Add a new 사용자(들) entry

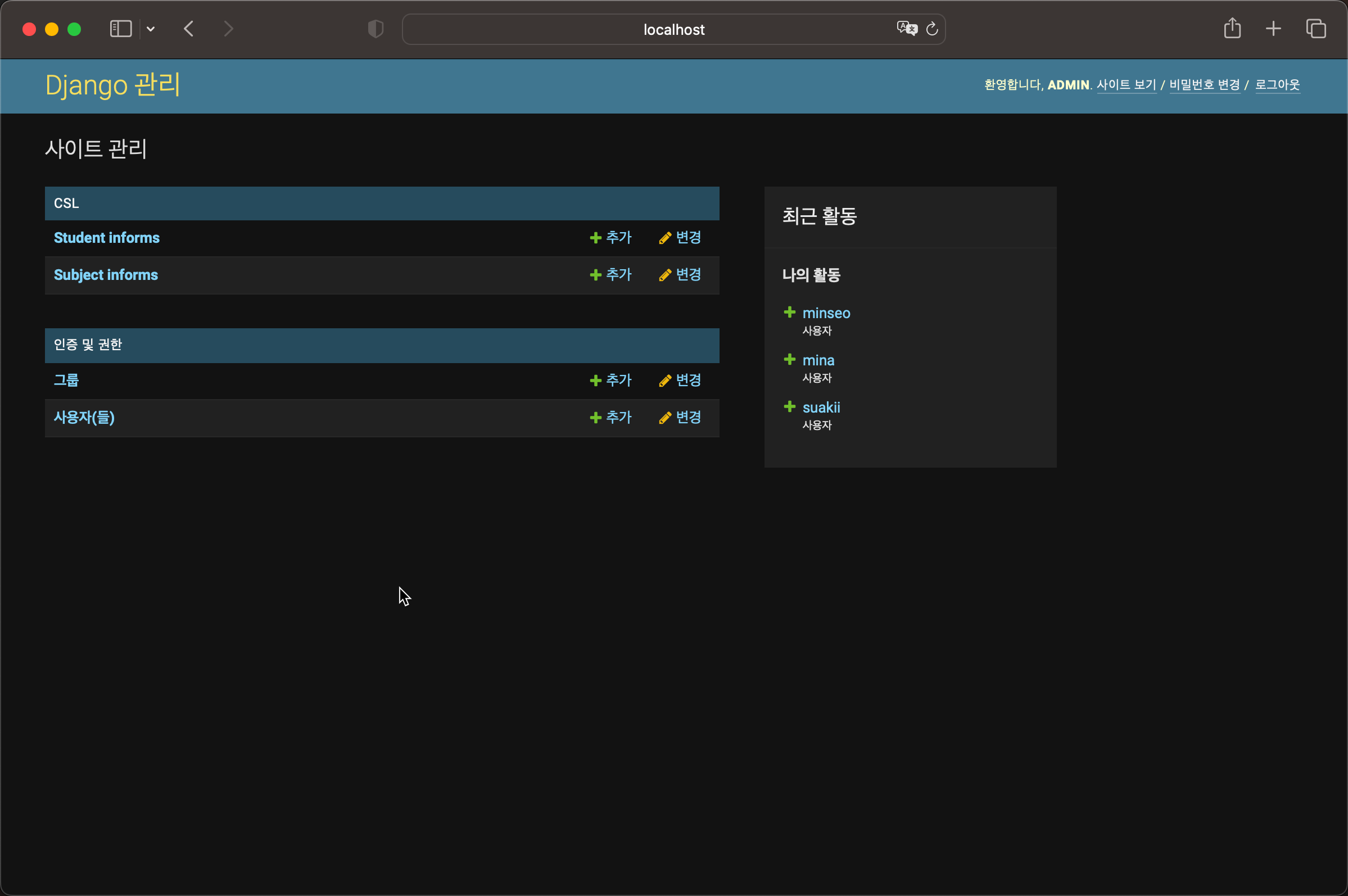[x=611, y=418]
